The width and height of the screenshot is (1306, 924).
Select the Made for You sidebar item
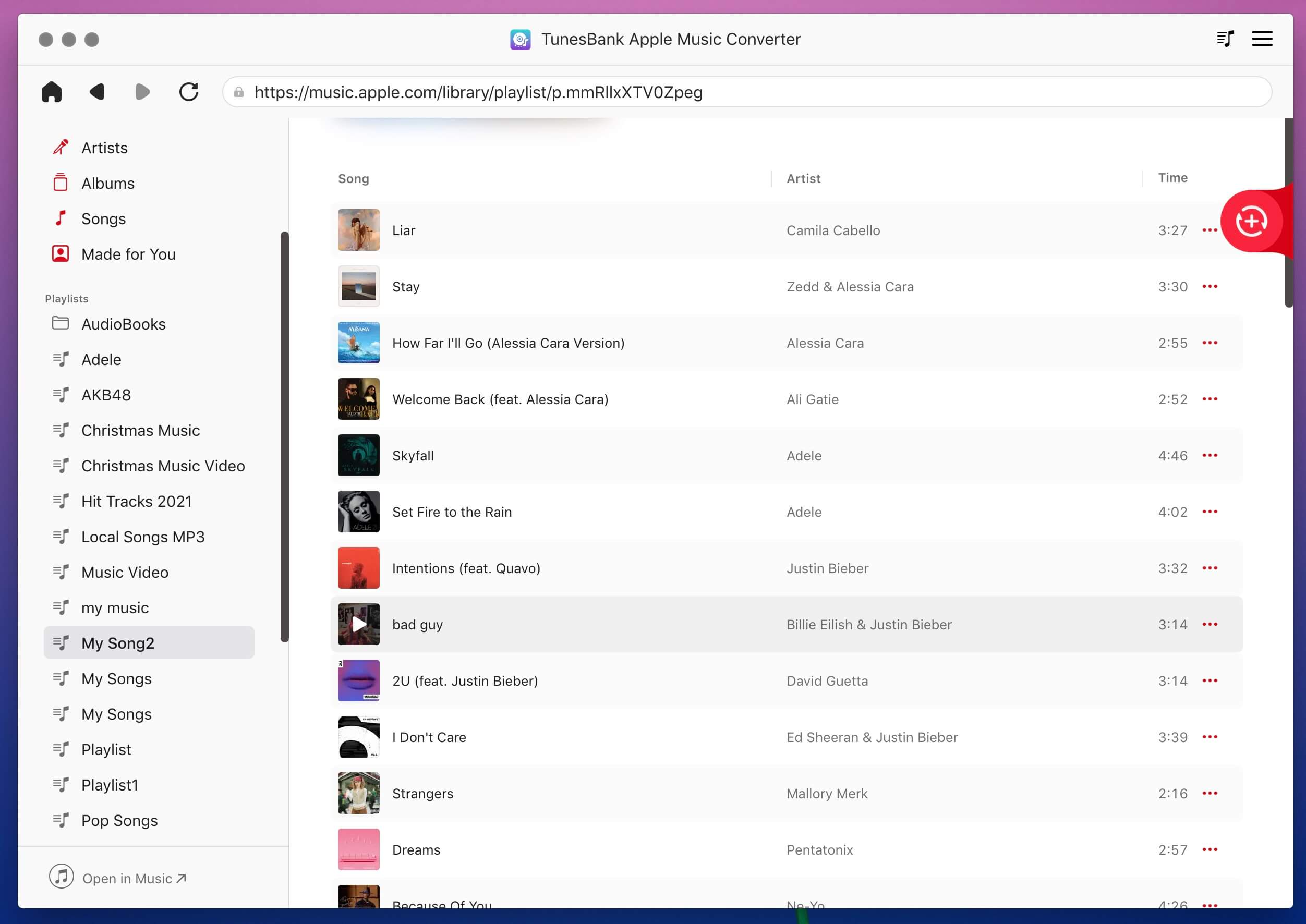[128, 253]
